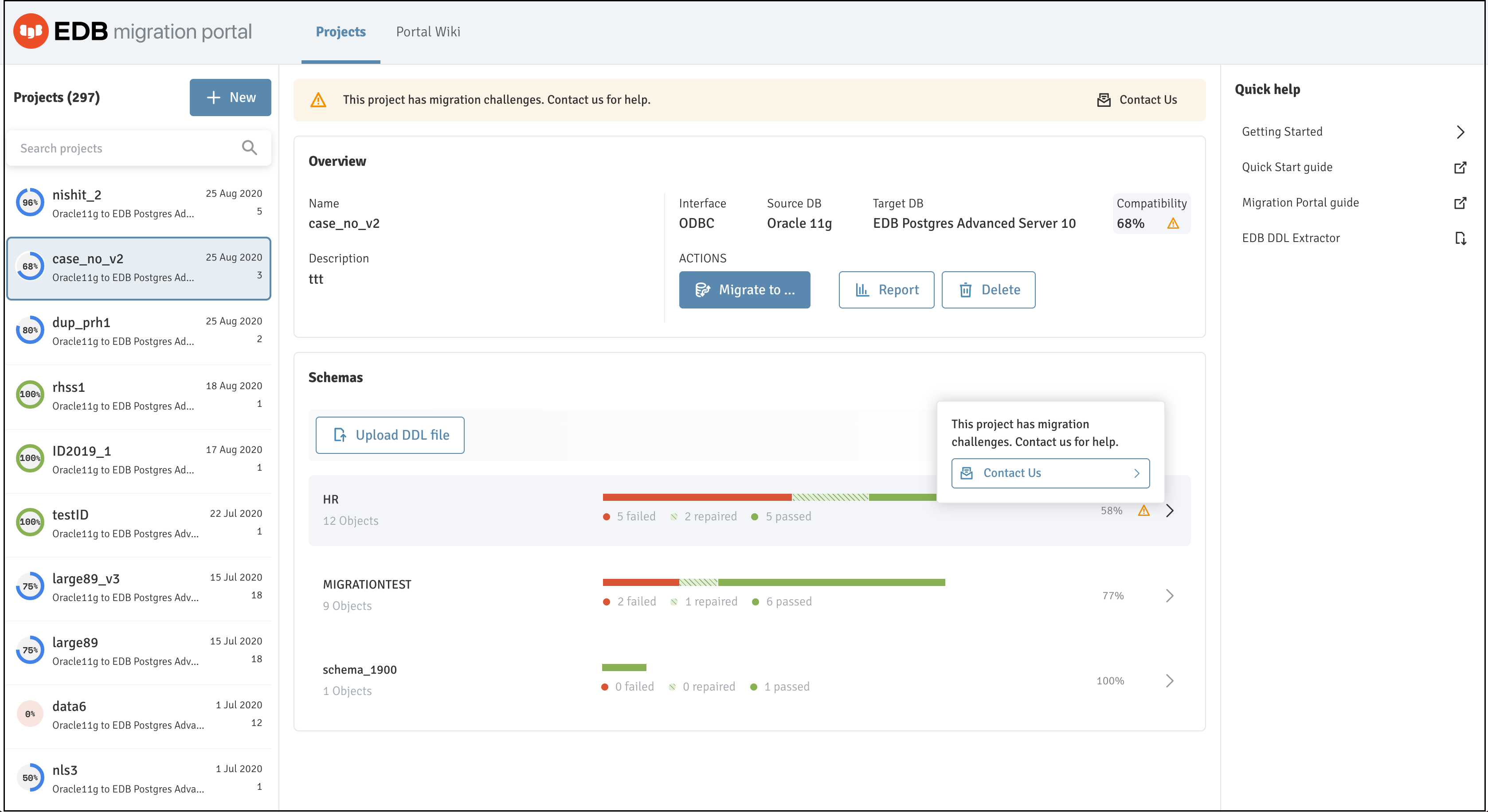Click the envelope icon in banner Contact Us
The height and width of the screenshot is (812, 1488).
pos(1103,100)
